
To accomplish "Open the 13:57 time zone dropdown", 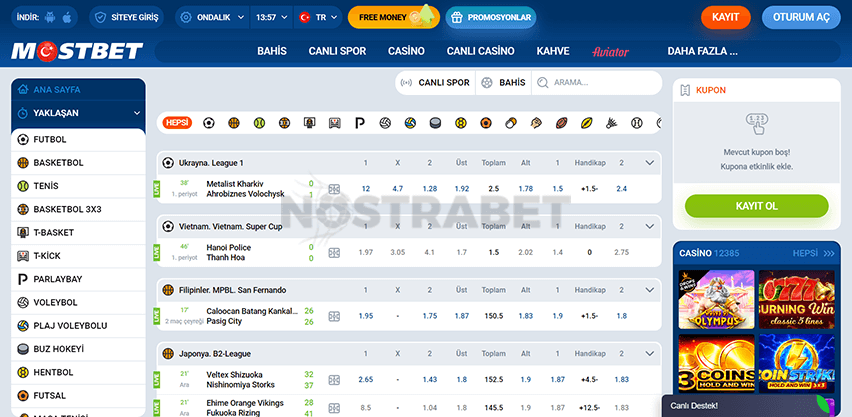I will point(272,17).
